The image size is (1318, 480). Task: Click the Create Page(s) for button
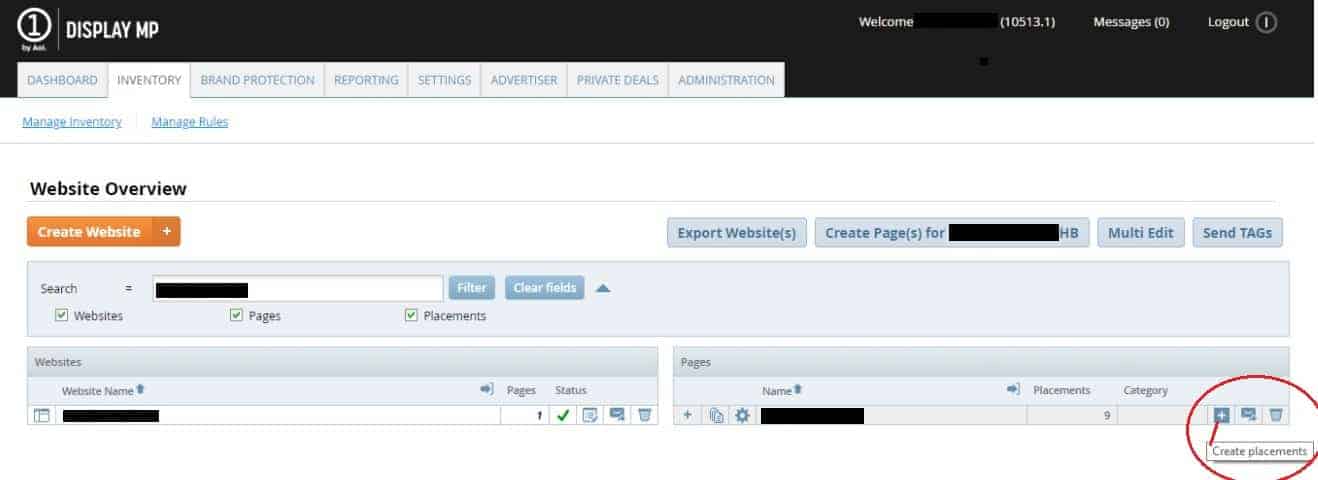point(952,232)
